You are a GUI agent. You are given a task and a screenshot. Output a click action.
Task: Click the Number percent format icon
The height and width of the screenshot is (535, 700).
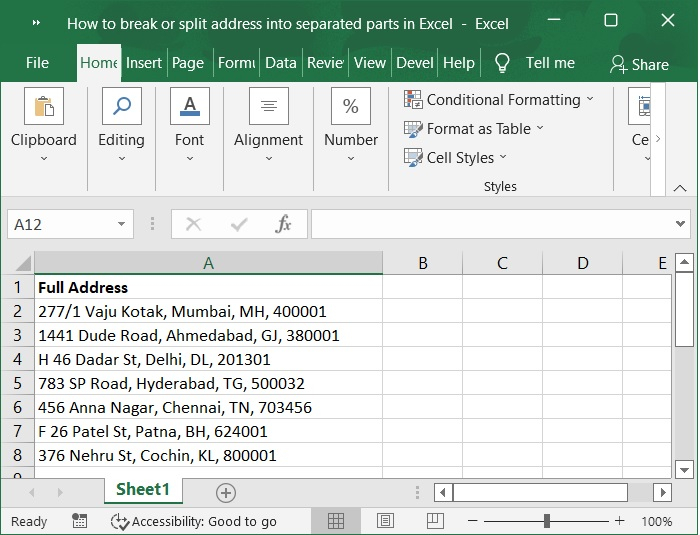(351, 107)
